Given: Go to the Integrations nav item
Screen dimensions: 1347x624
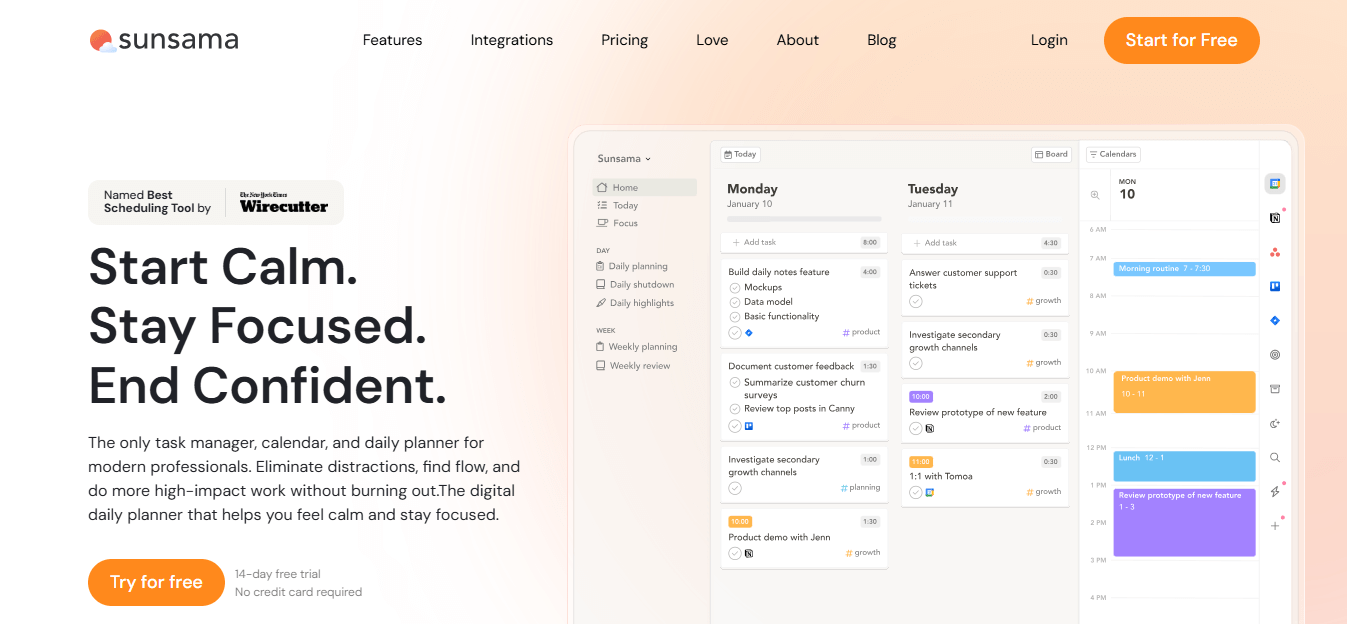Looking at the screenshot, I should pos(511,40).
